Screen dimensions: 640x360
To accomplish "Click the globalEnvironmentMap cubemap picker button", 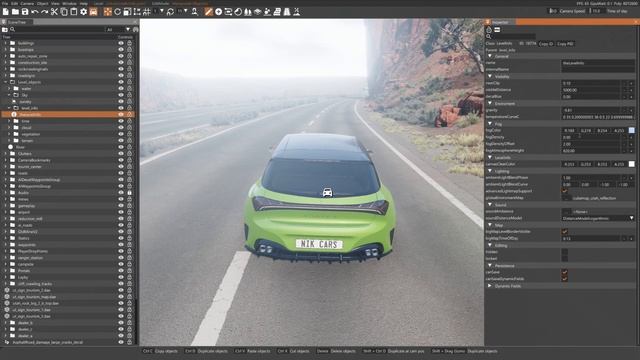I will pos(566,198).
